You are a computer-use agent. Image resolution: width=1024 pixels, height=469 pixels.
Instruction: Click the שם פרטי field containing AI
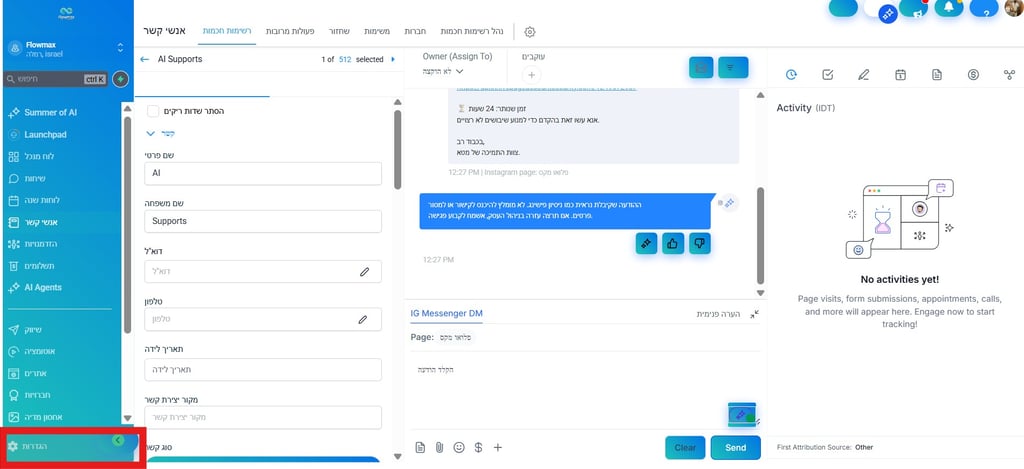click(263, 174)
